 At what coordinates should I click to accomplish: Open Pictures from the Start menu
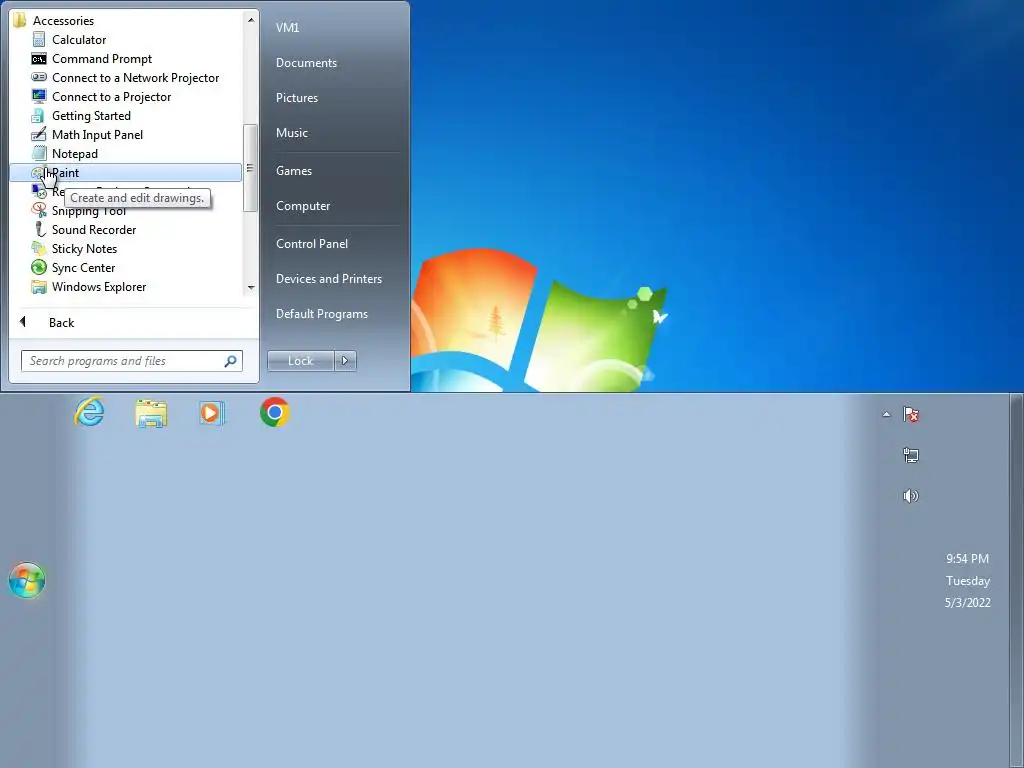tap(296, 98)
